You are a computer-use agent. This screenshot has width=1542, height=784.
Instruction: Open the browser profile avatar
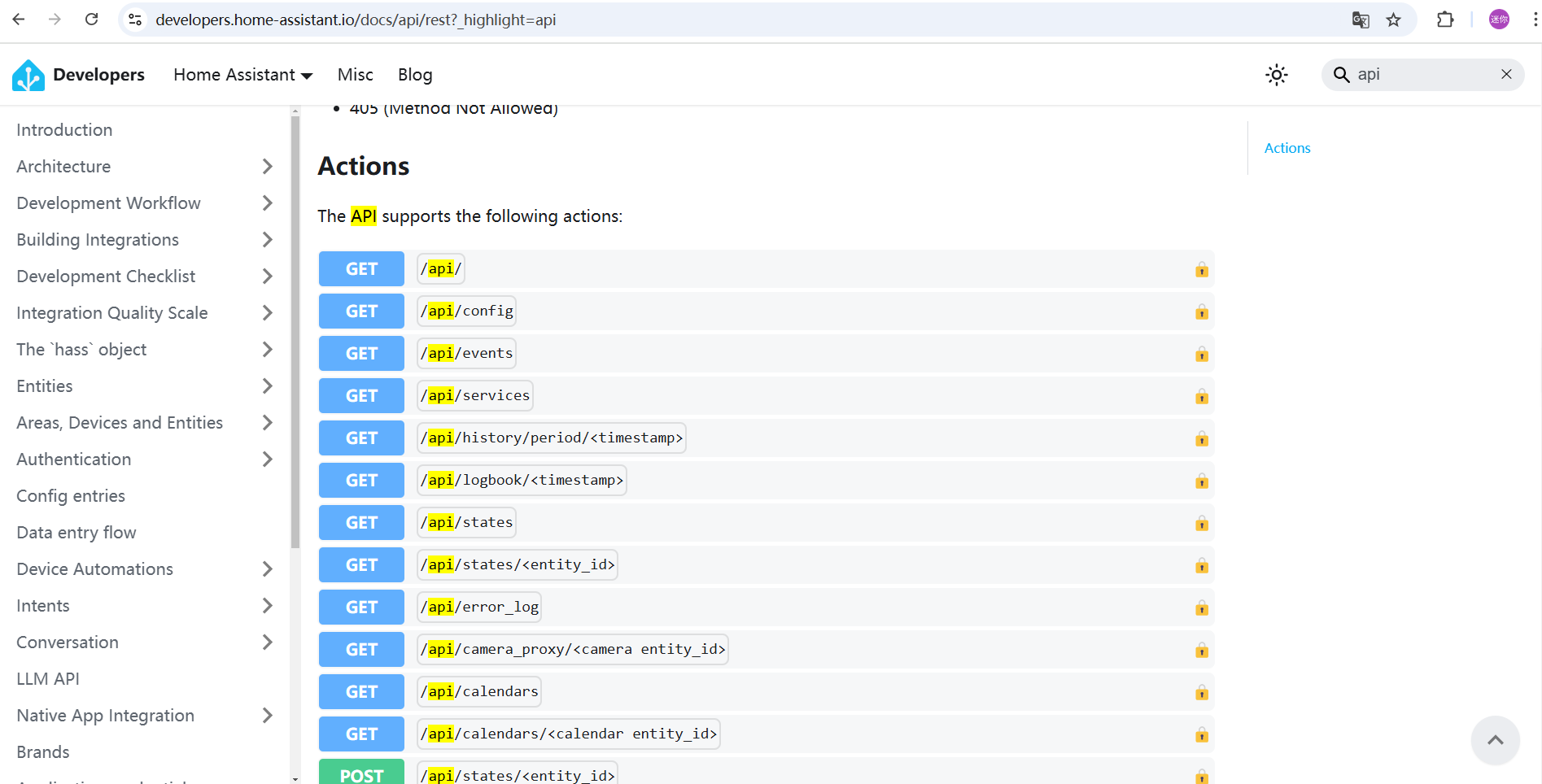[x=1499, y=20]
